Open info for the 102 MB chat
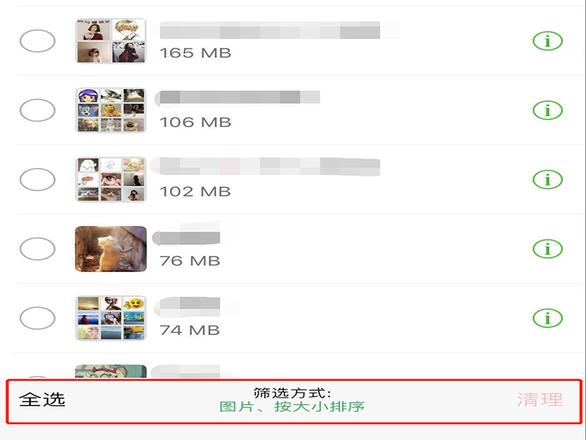This screenshot has width=586, height=440. (x=548, y=179)
